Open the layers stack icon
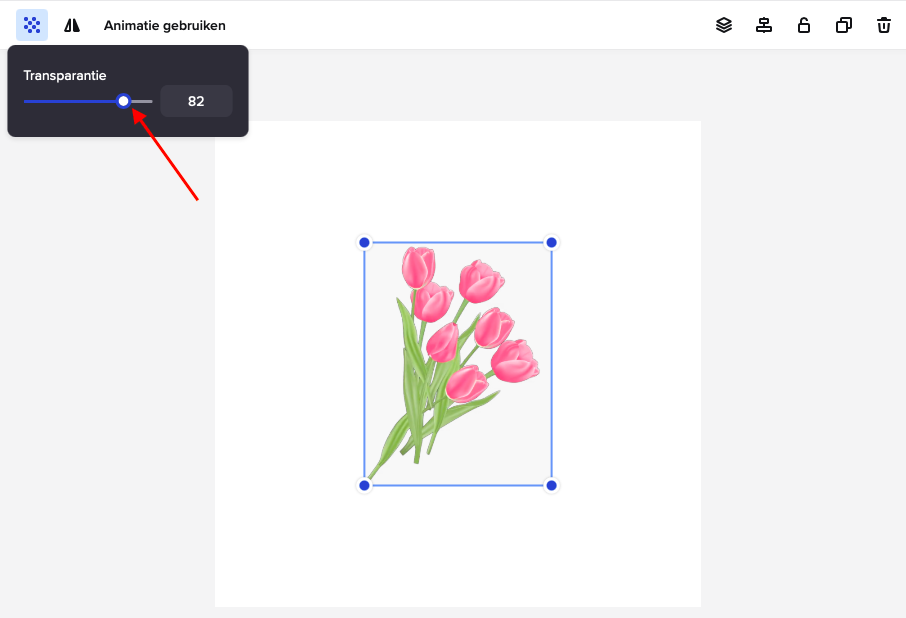Image resolution: width=906 pixels, height=618 pixels. (724, 25)
